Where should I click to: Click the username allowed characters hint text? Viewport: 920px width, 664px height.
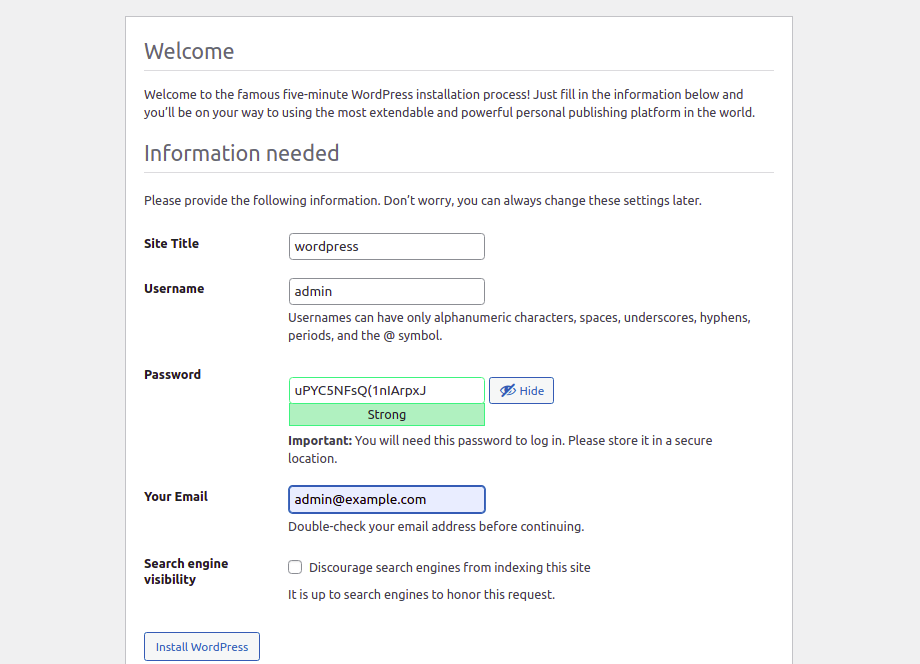[519, 327]
